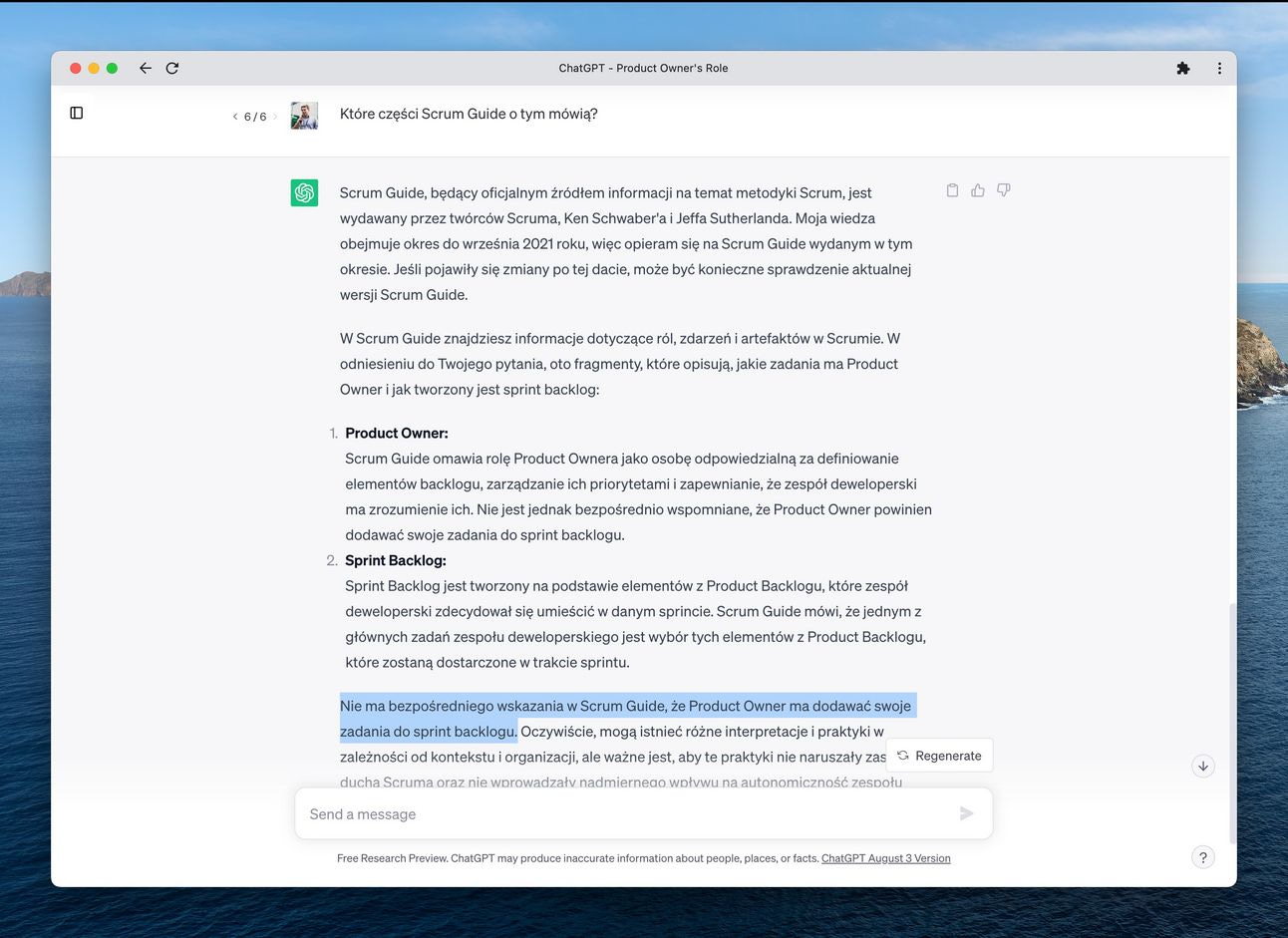
Task: Click the page vertical scrollbar
Action: [x=1232, y=723]
